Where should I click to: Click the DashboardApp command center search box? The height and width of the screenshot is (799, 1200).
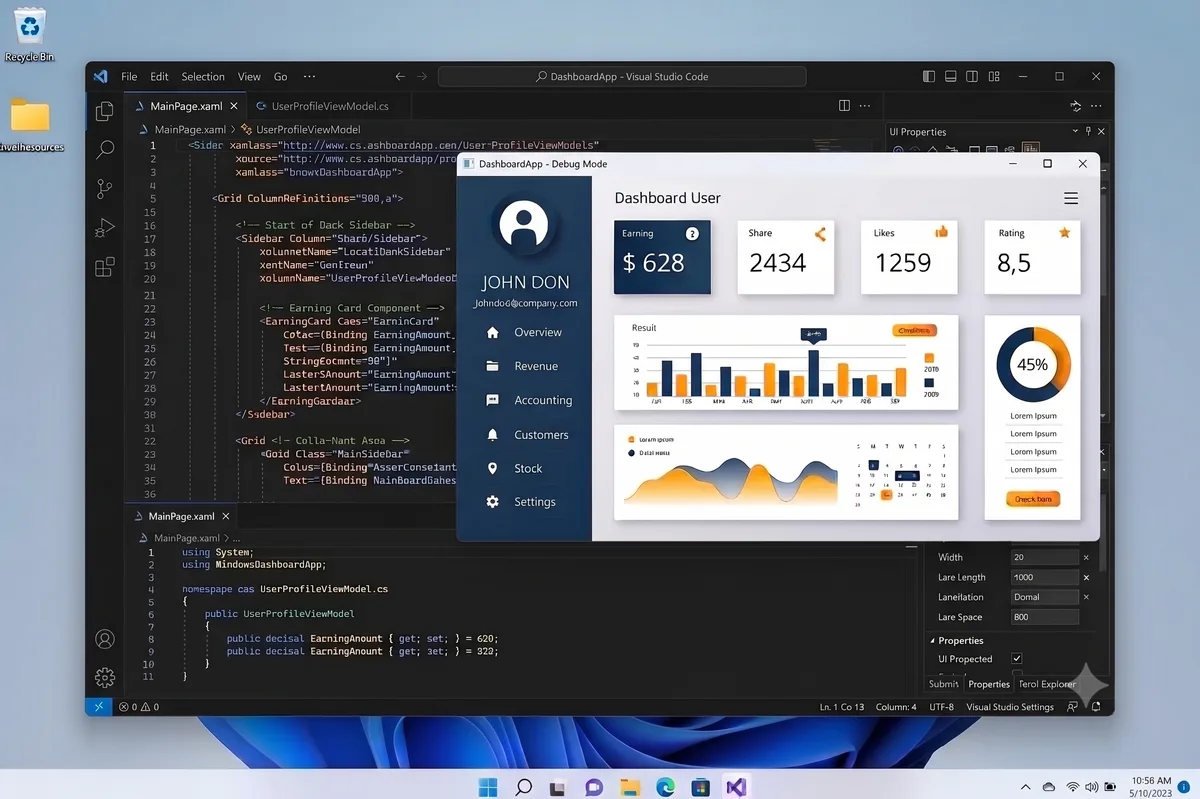pyautogui.click(x=621, y=76)
